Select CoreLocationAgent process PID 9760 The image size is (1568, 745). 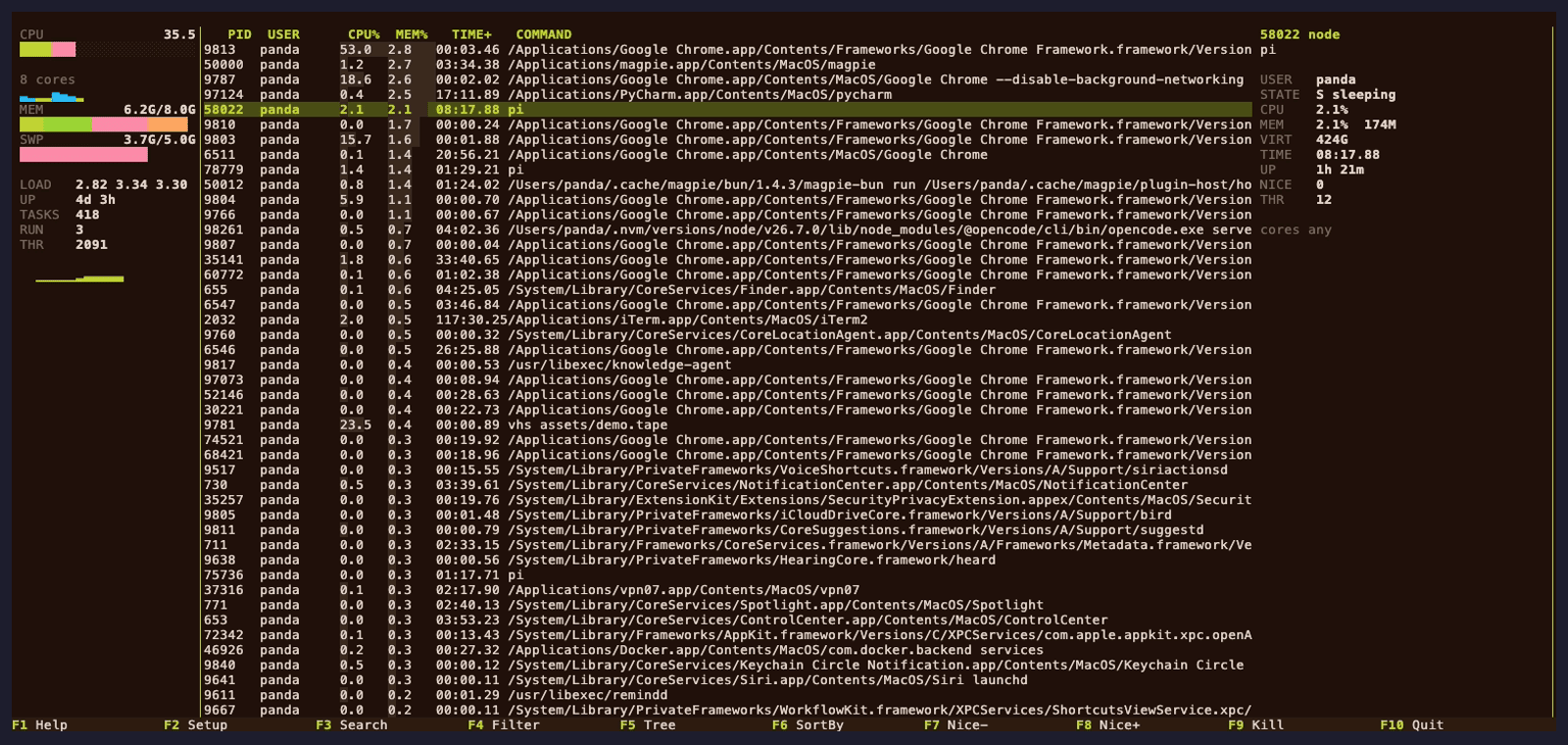(x=727, y=334)
